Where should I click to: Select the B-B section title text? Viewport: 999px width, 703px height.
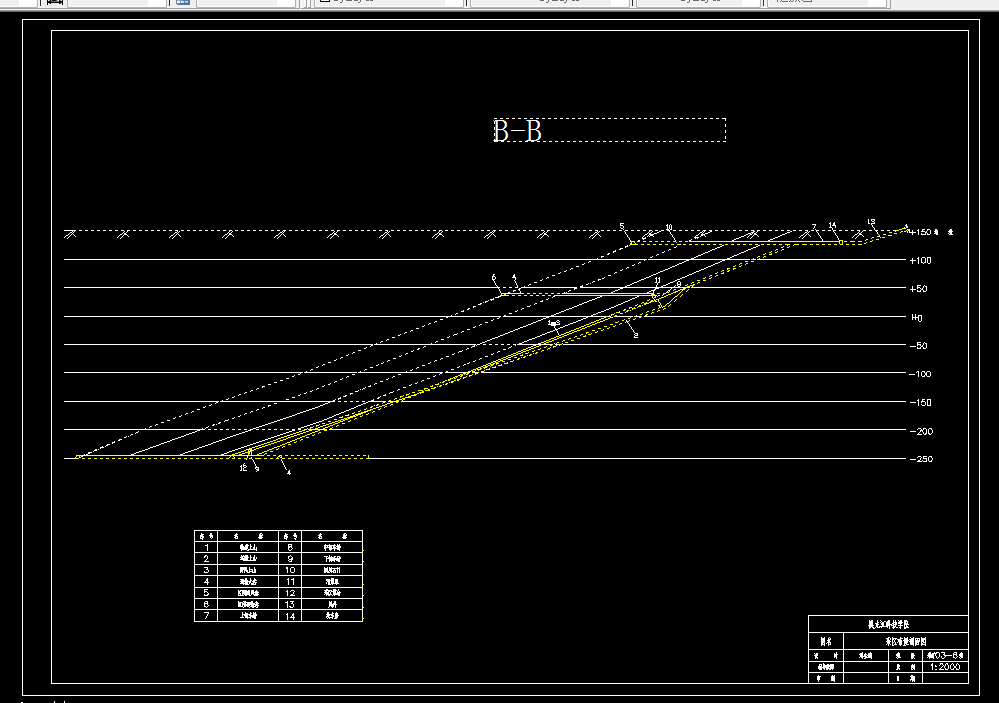tap(517, 131)
